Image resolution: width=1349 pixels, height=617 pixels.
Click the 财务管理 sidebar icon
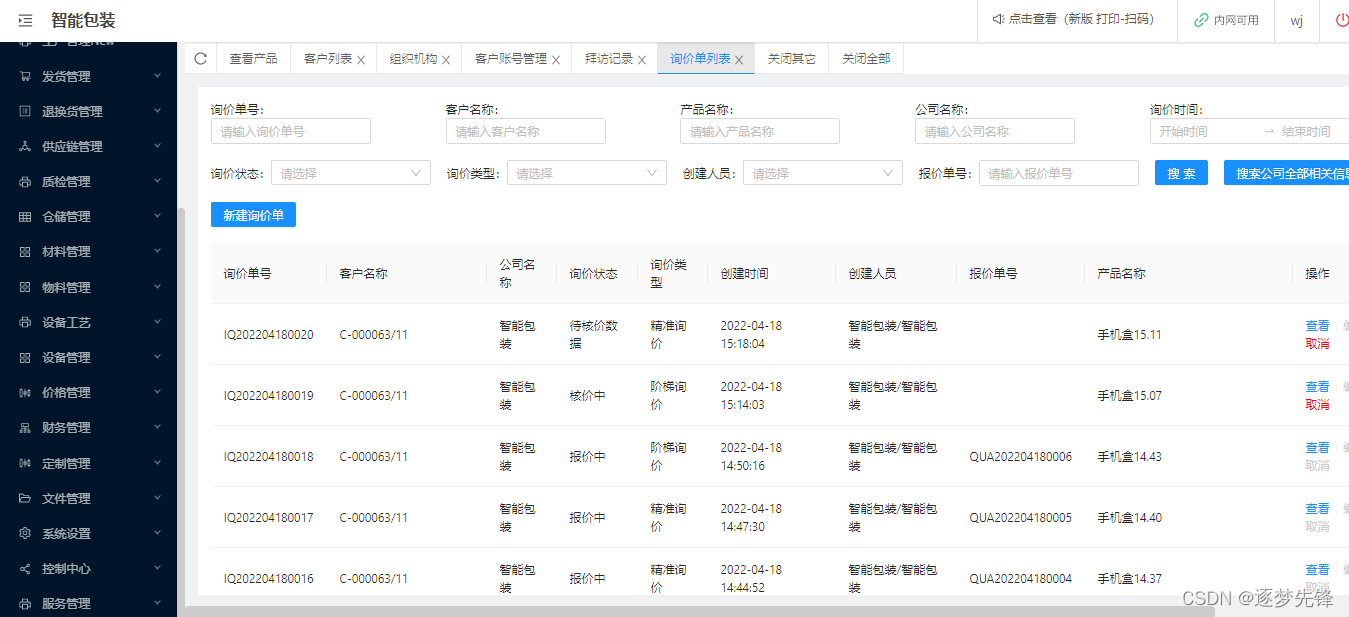tap(25, 428)
